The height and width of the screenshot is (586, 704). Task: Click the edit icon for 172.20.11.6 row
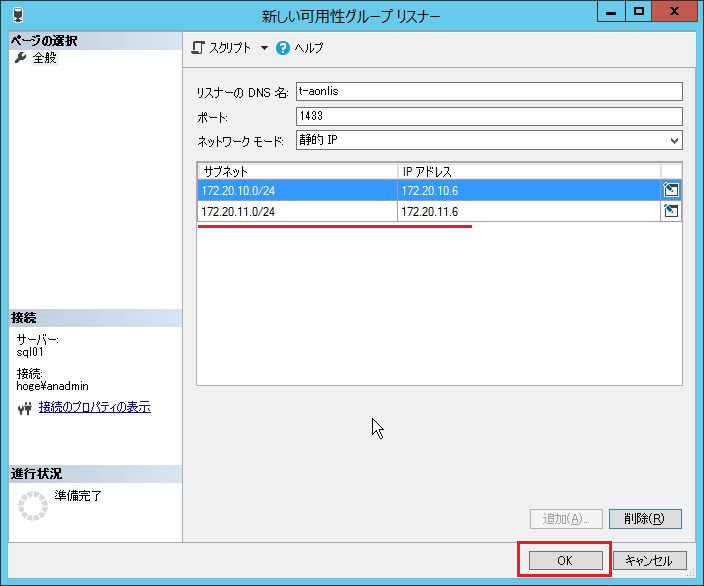(x=671, y=211)
